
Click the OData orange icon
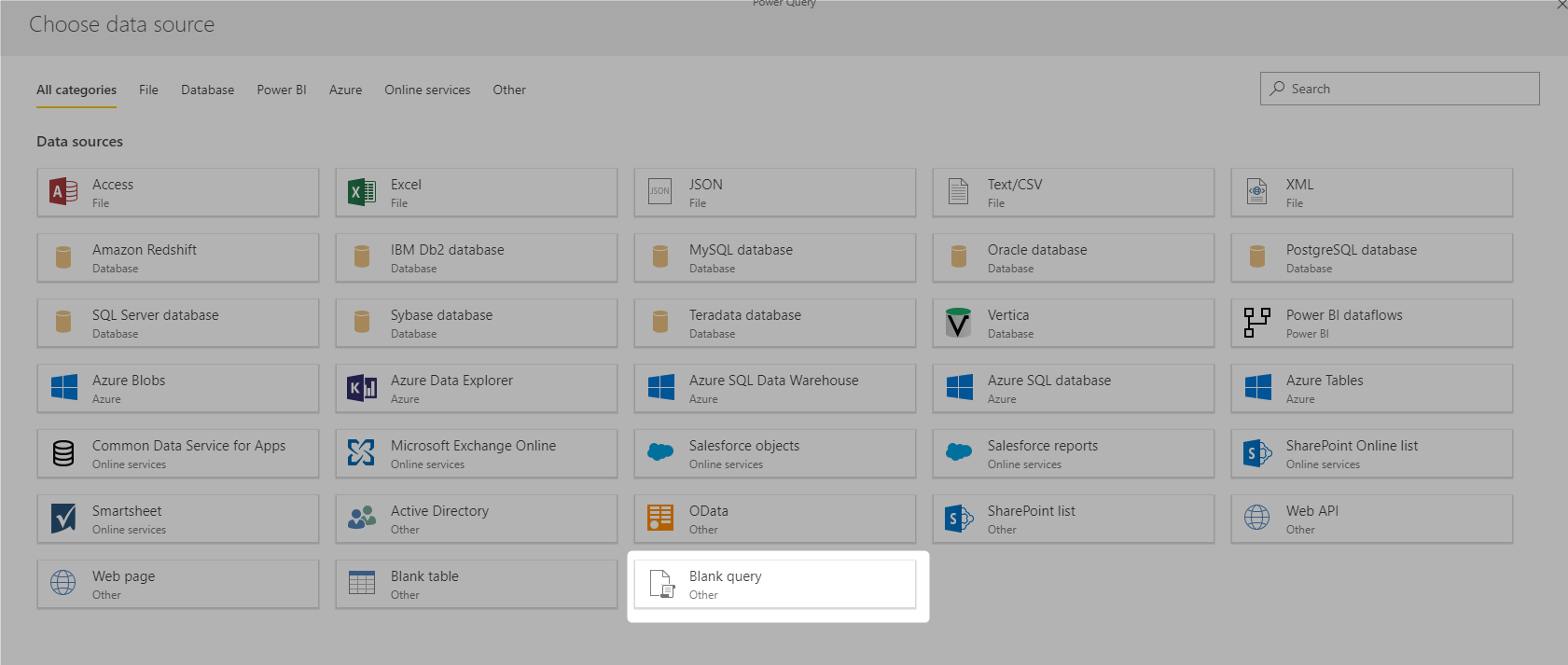point(660,519)
